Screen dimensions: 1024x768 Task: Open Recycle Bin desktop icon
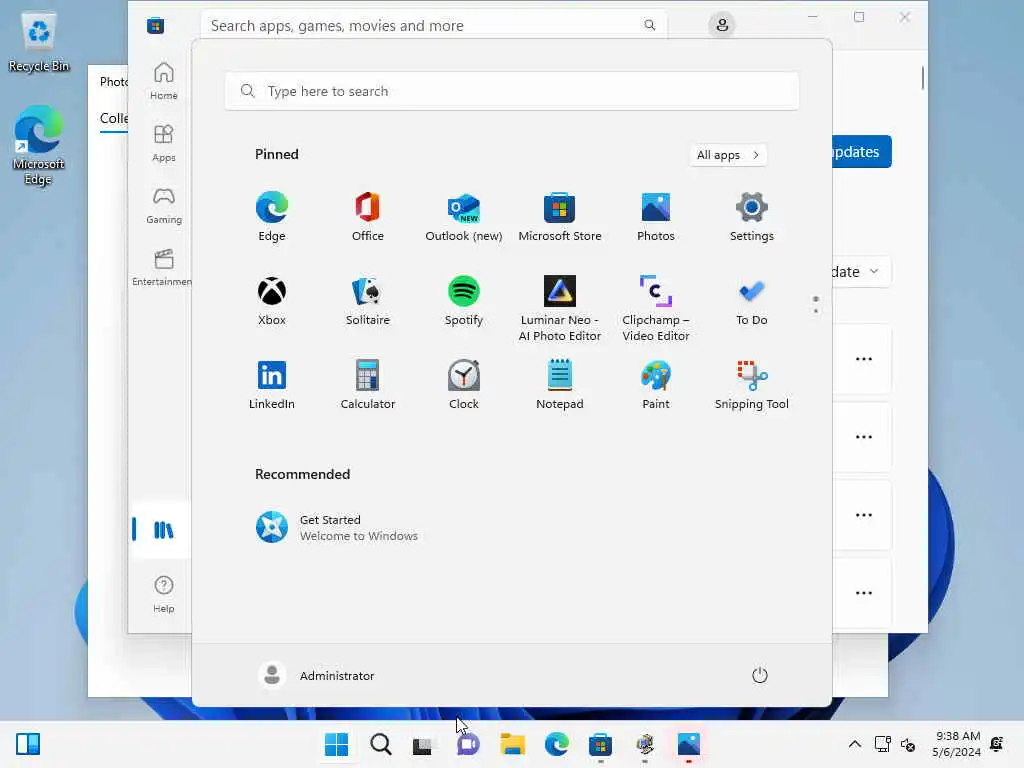pos(39,42)
